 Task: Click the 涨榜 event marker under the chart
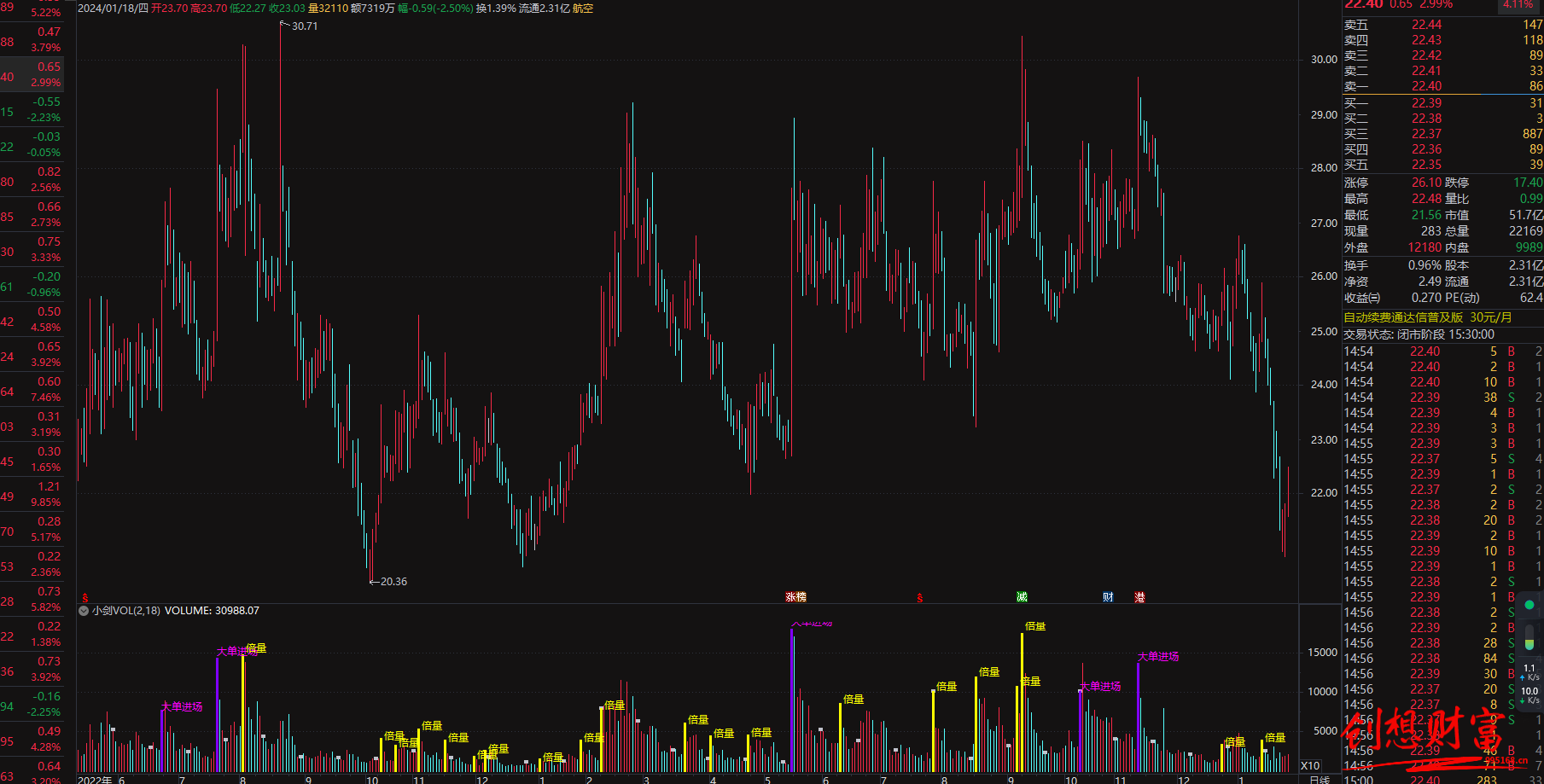coord(795,597)
